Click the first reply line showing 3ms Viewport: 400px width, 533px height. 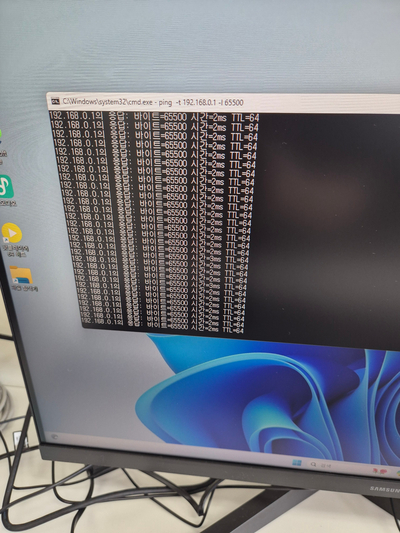tap(161, 259)
